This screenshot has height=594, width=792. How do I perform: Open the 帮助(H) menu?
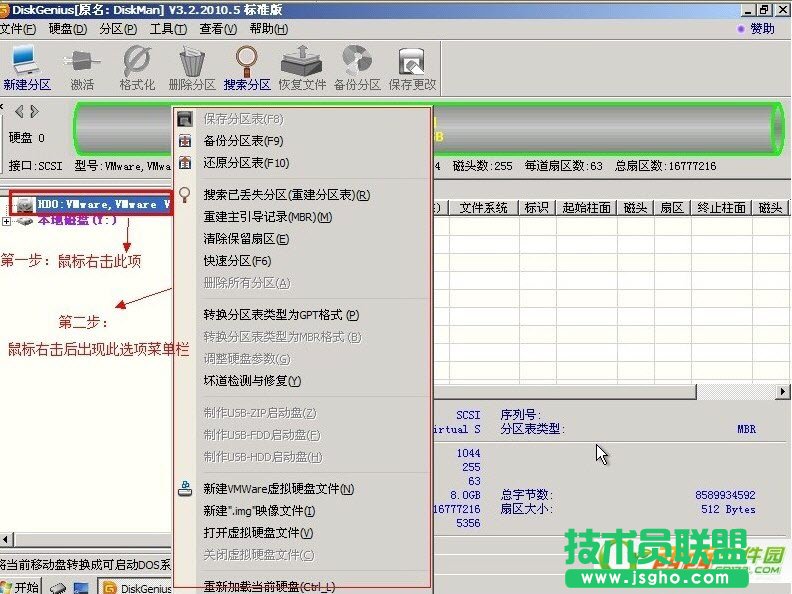pyautogui.click(x=269, y=29)
